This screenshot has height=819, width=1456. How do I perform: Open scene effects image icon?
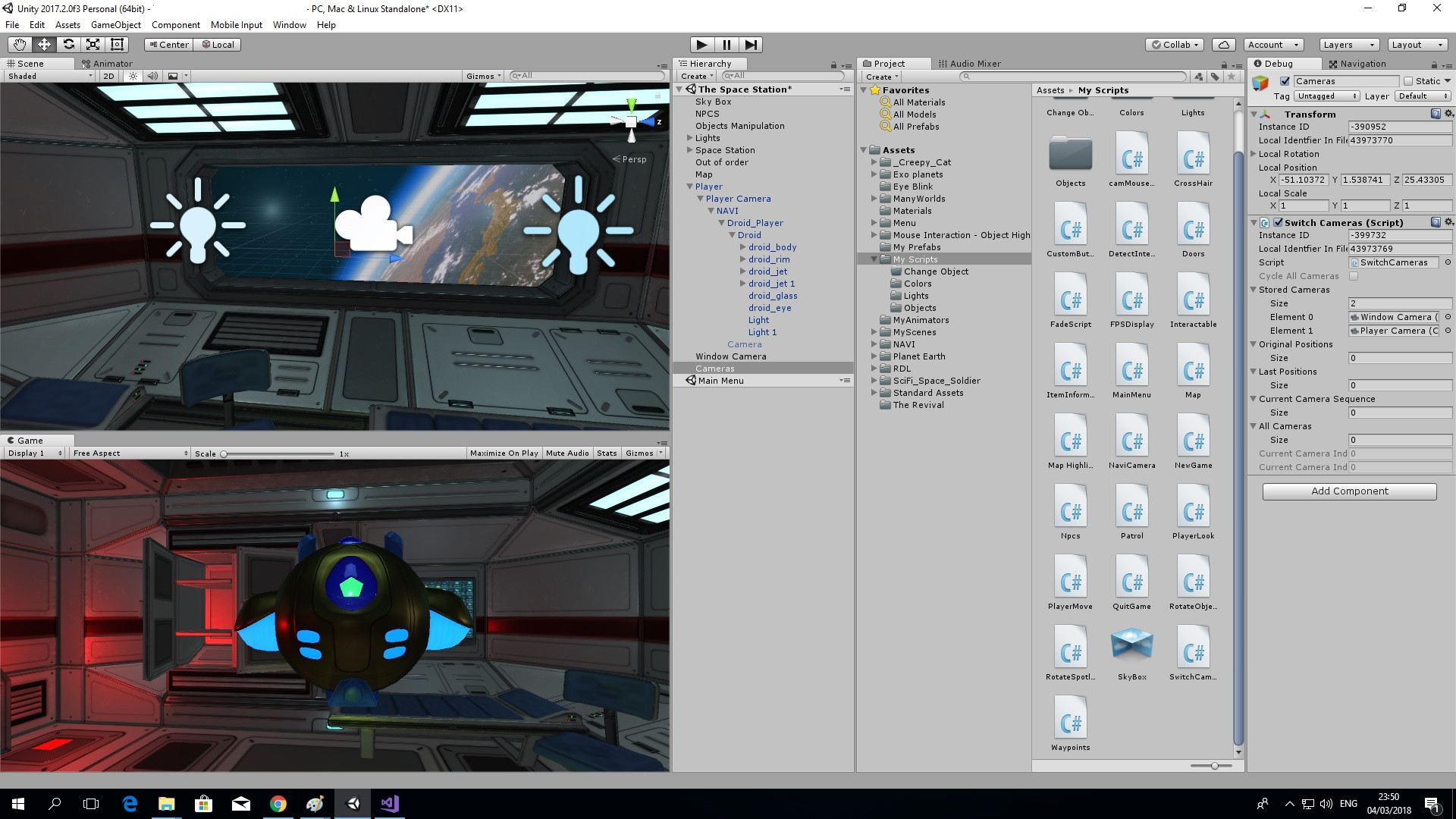[x=173, y=76]
